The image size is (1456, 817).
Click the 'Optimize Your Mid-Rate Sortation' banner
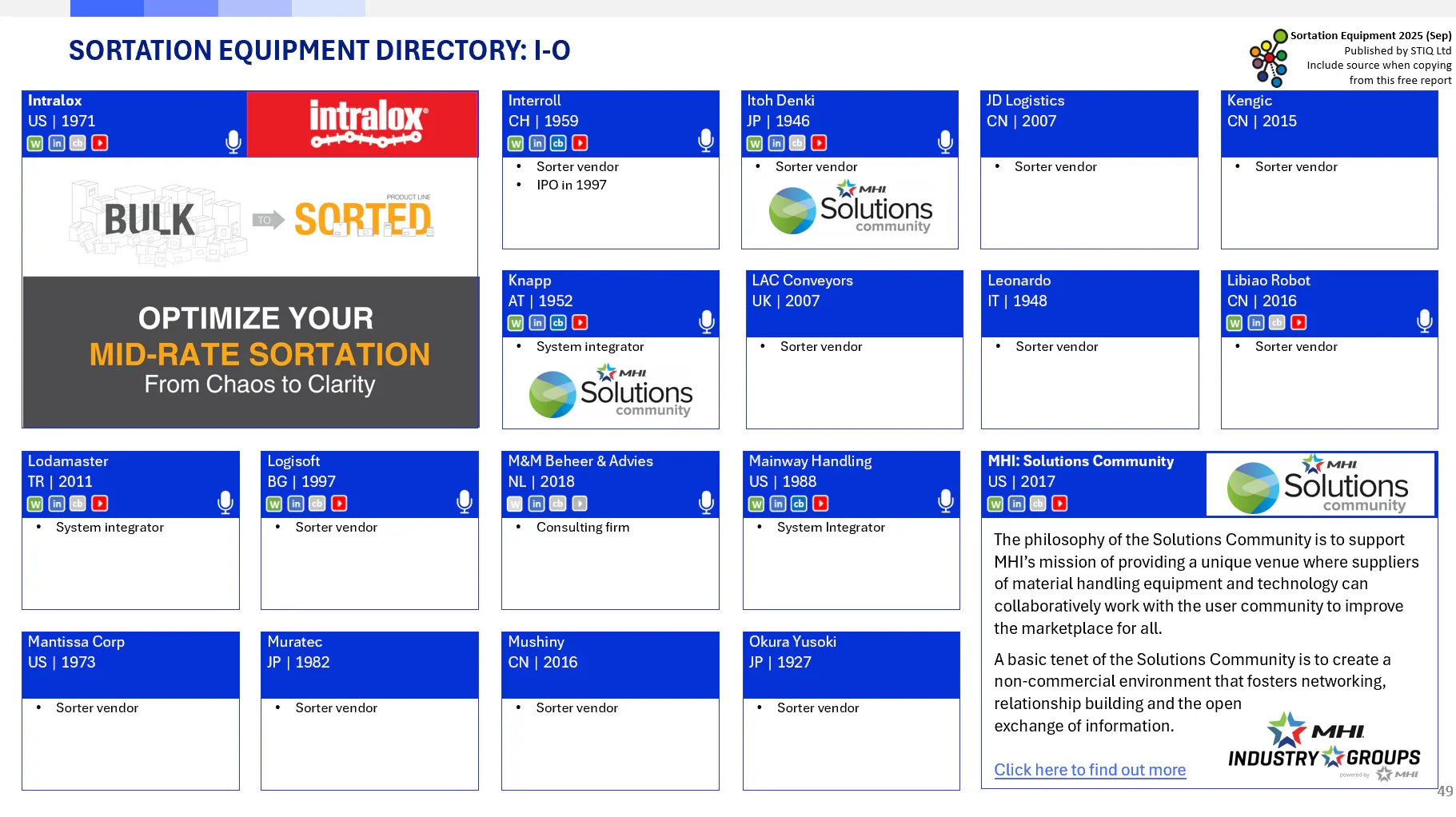coord(251,352)
